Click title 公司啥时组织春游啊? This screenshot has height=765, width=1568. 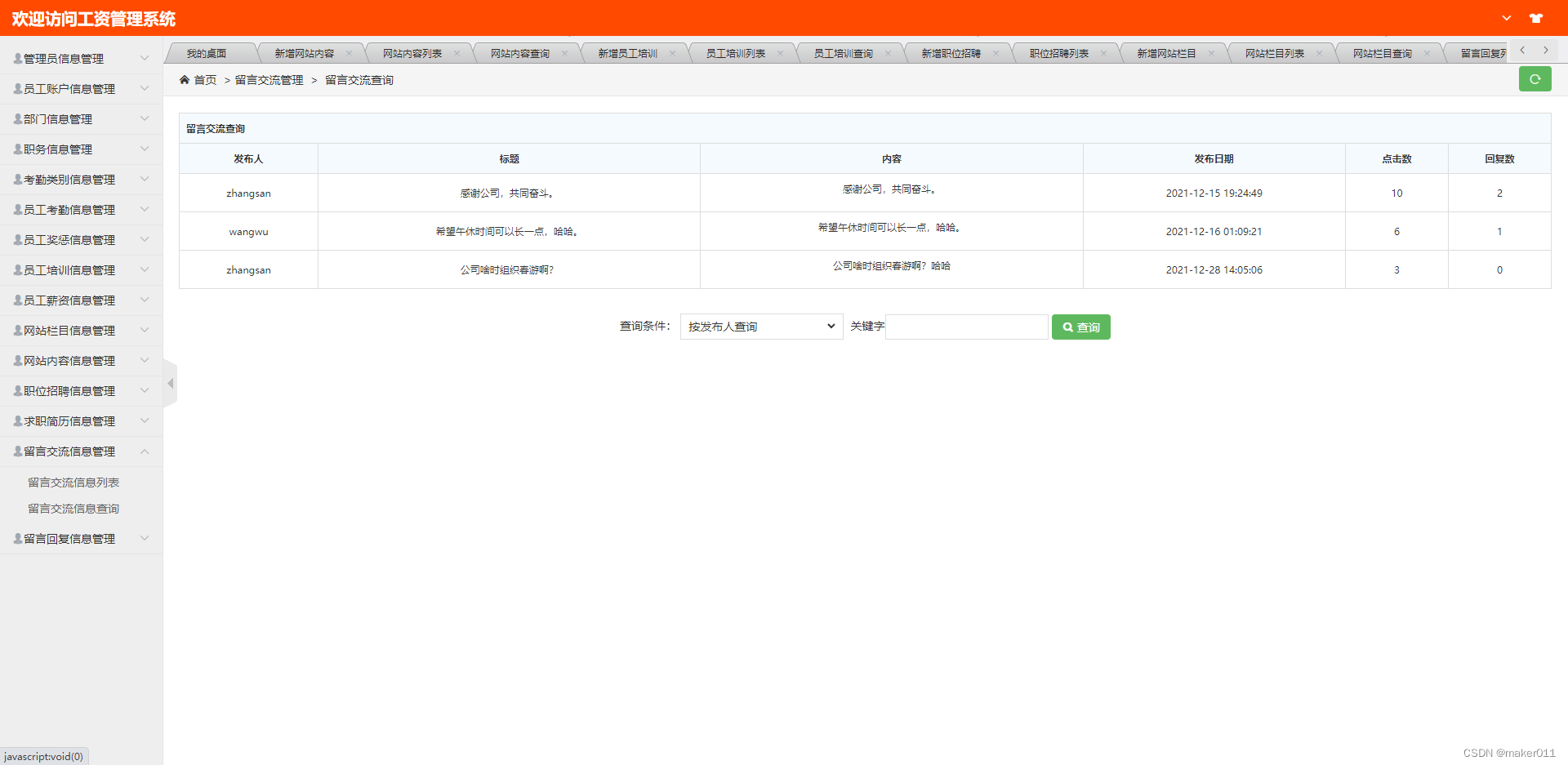pyautogui.click(x=507, y=270)
